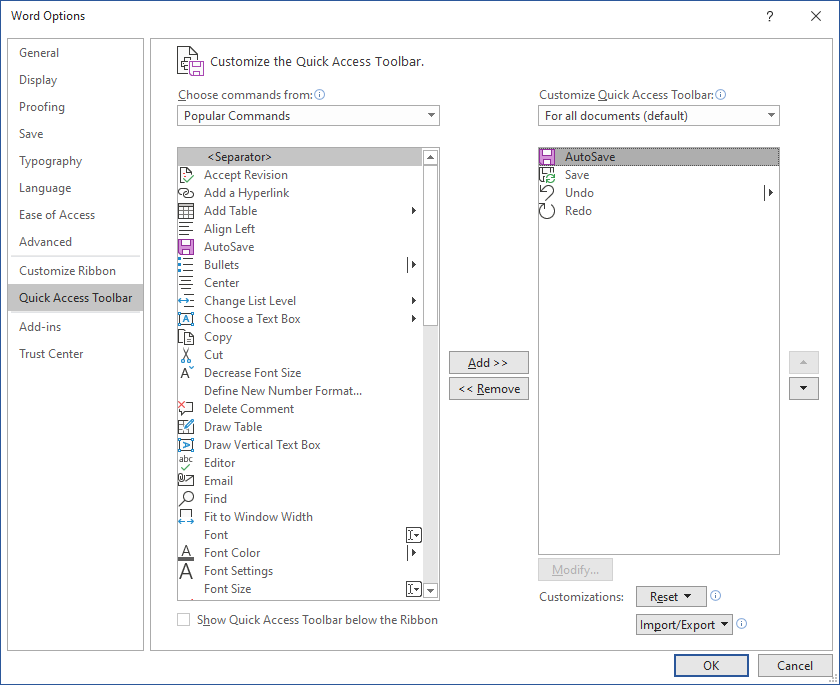Select the AutoSave icon in the commands list

[x=186, y=247]
